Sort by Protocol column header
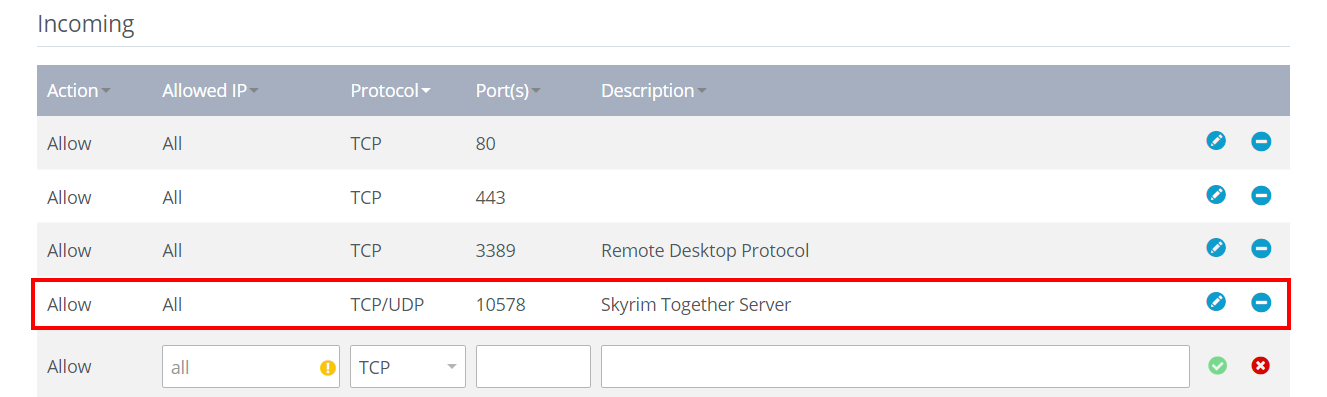 [x=391, y=90]
